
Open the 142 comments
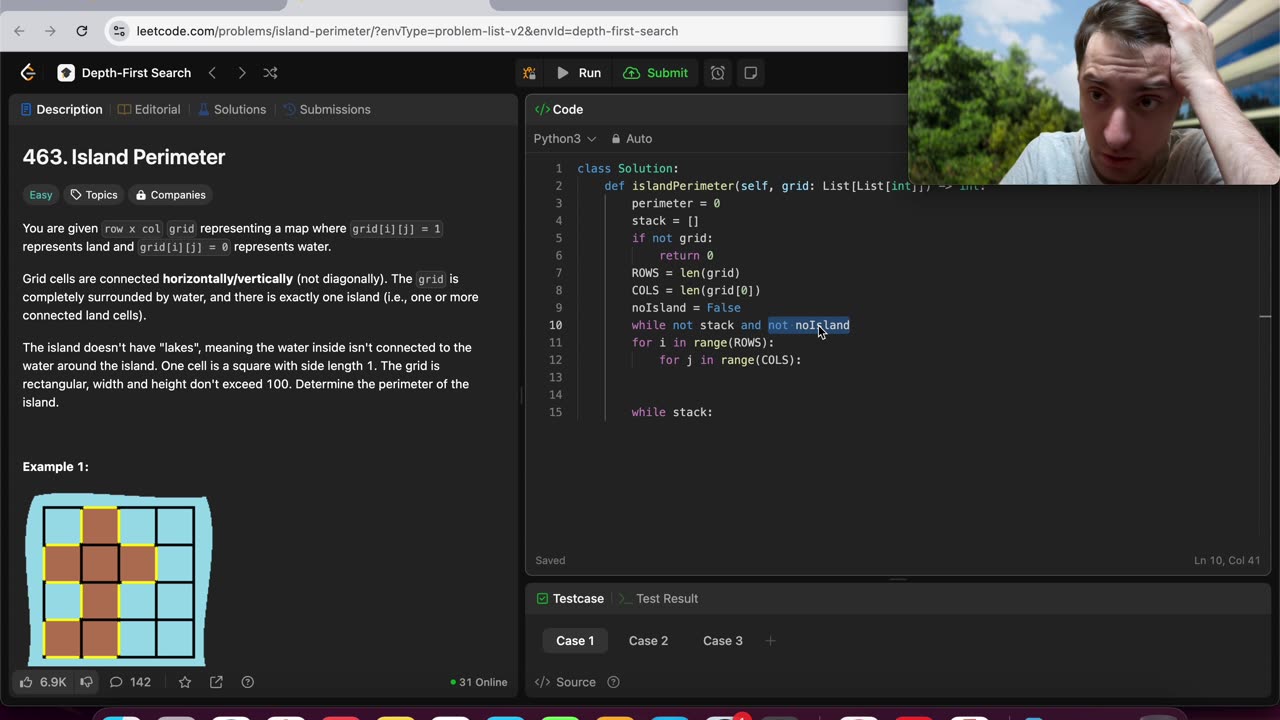point(130,682)
